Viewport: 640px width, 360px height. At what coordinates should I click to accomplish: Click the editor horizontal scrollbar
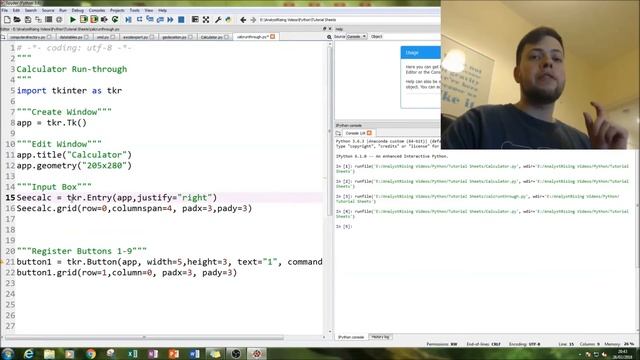[x=145, y=338]
